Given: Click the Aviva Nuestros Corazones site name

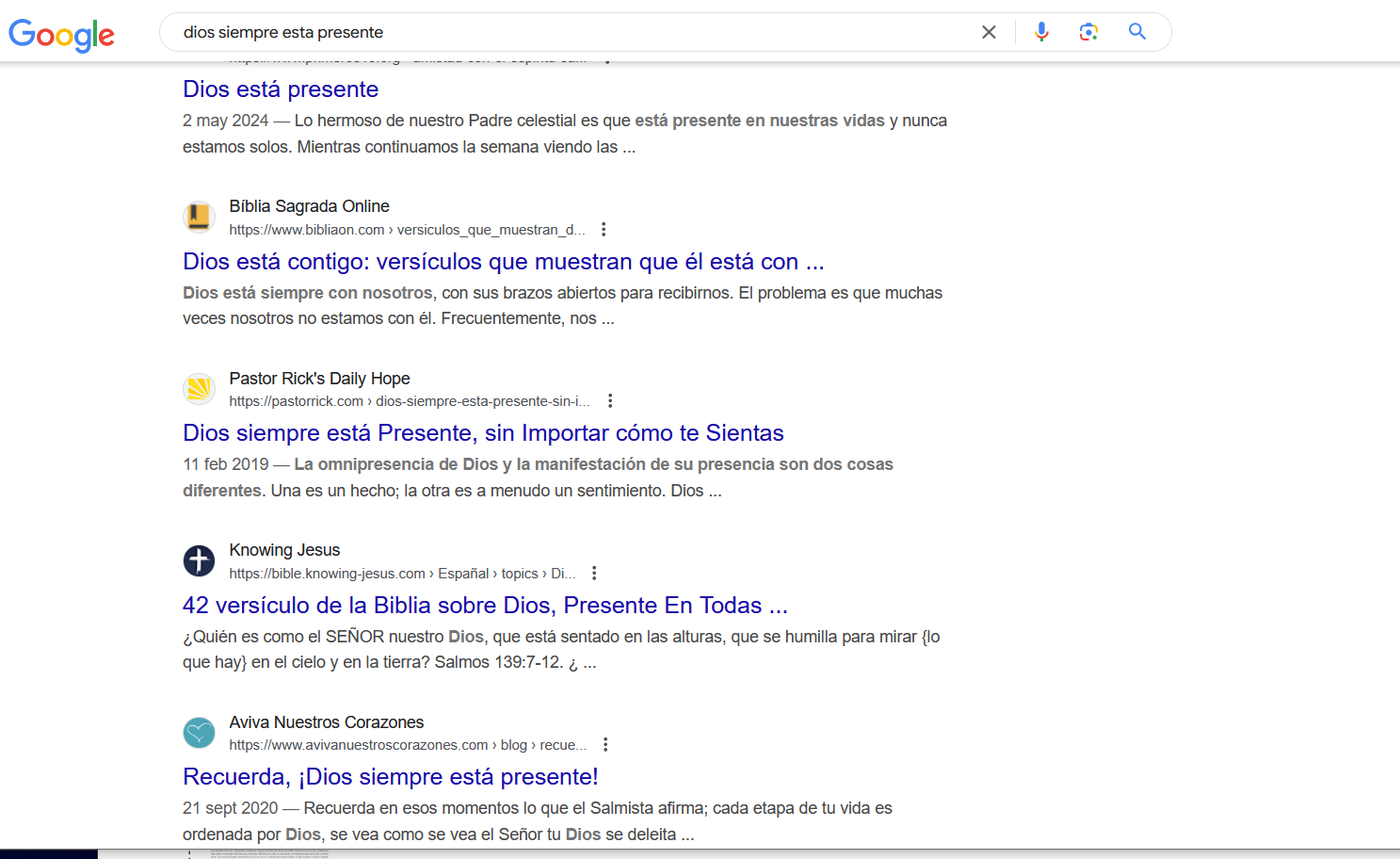Looking at the screenshot, I should (327, 722).
